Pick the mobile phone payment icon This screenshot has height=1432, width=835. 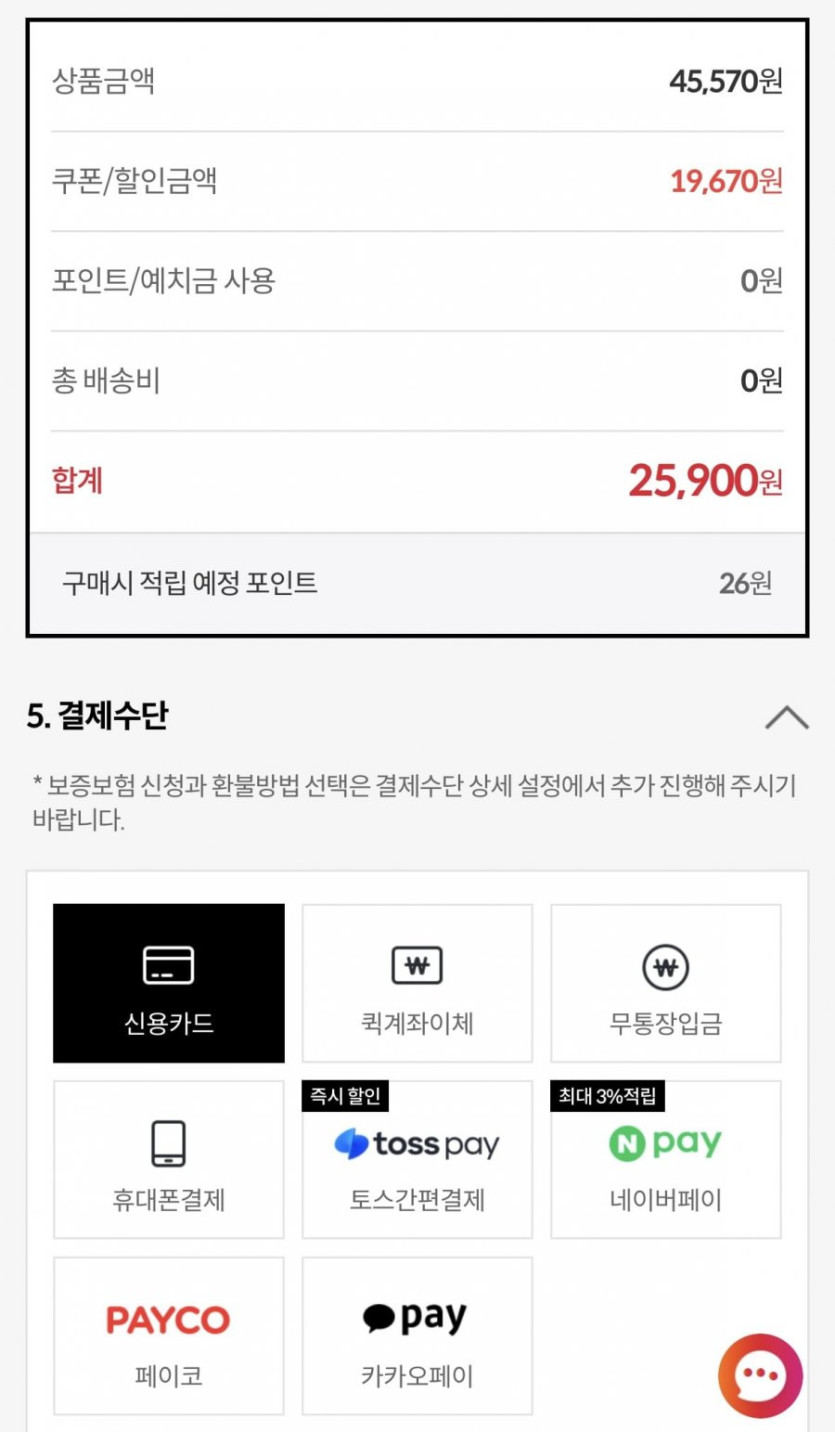(168, 1143)
